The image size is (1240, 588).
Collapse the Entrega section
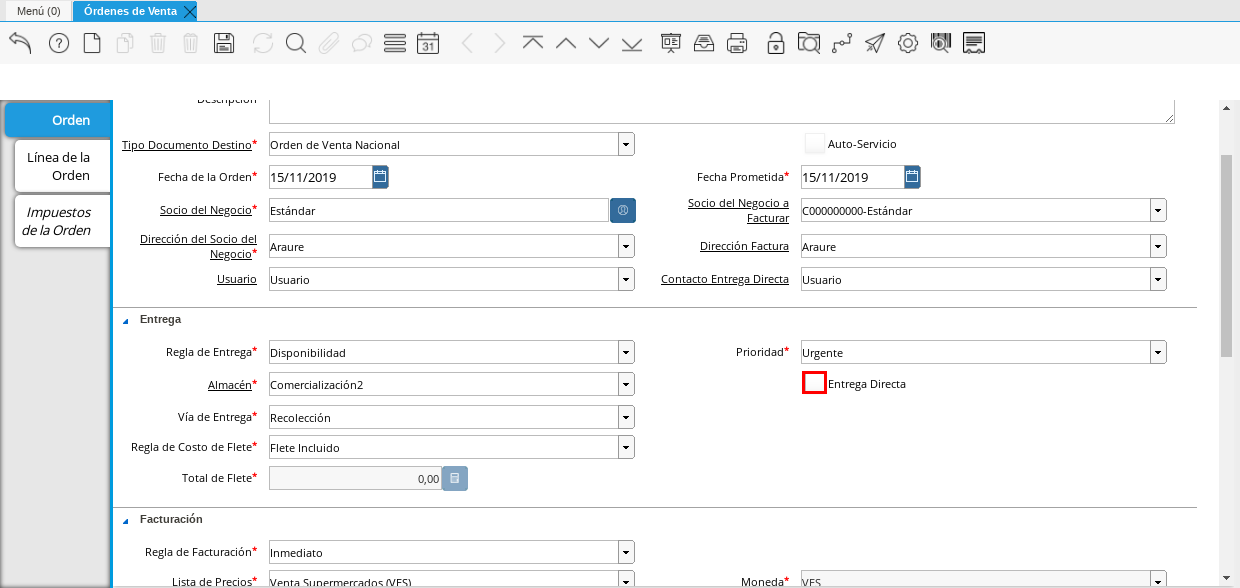point(126,320)
